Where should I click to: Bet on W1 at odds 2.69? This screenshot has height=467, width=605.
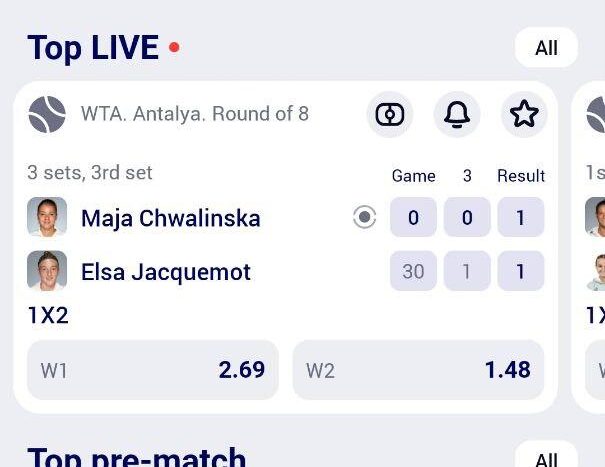point(153,370)
